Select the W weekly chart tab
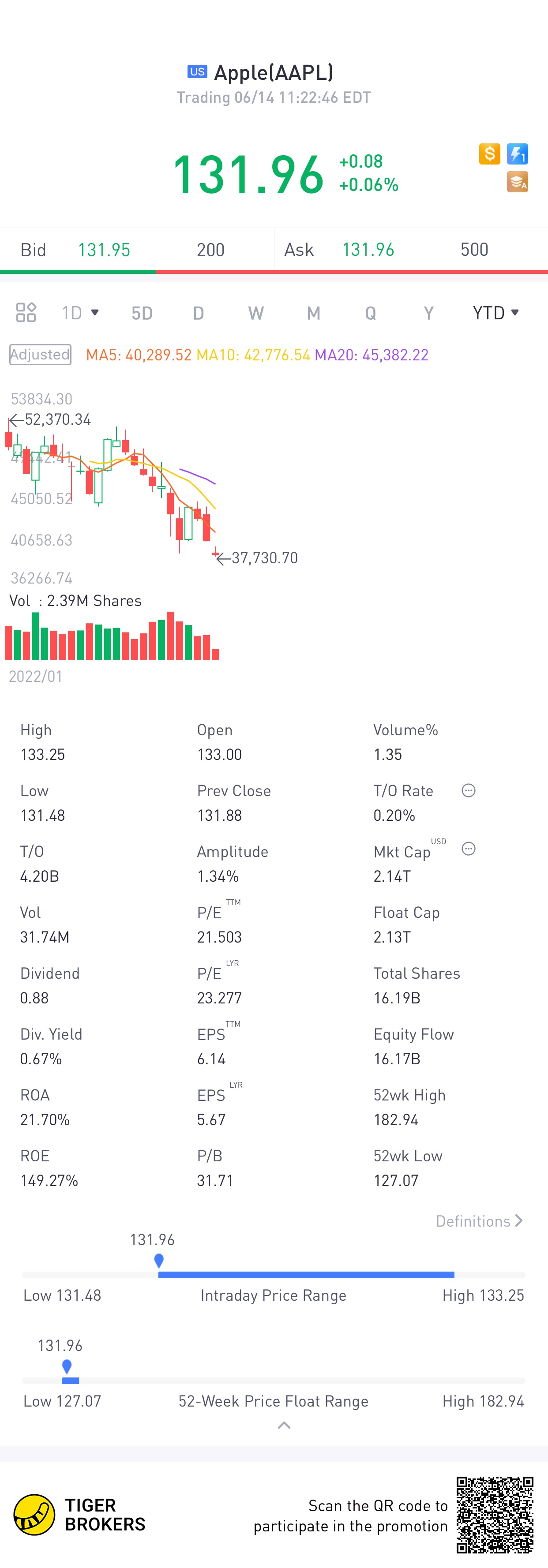 (256, 313)
